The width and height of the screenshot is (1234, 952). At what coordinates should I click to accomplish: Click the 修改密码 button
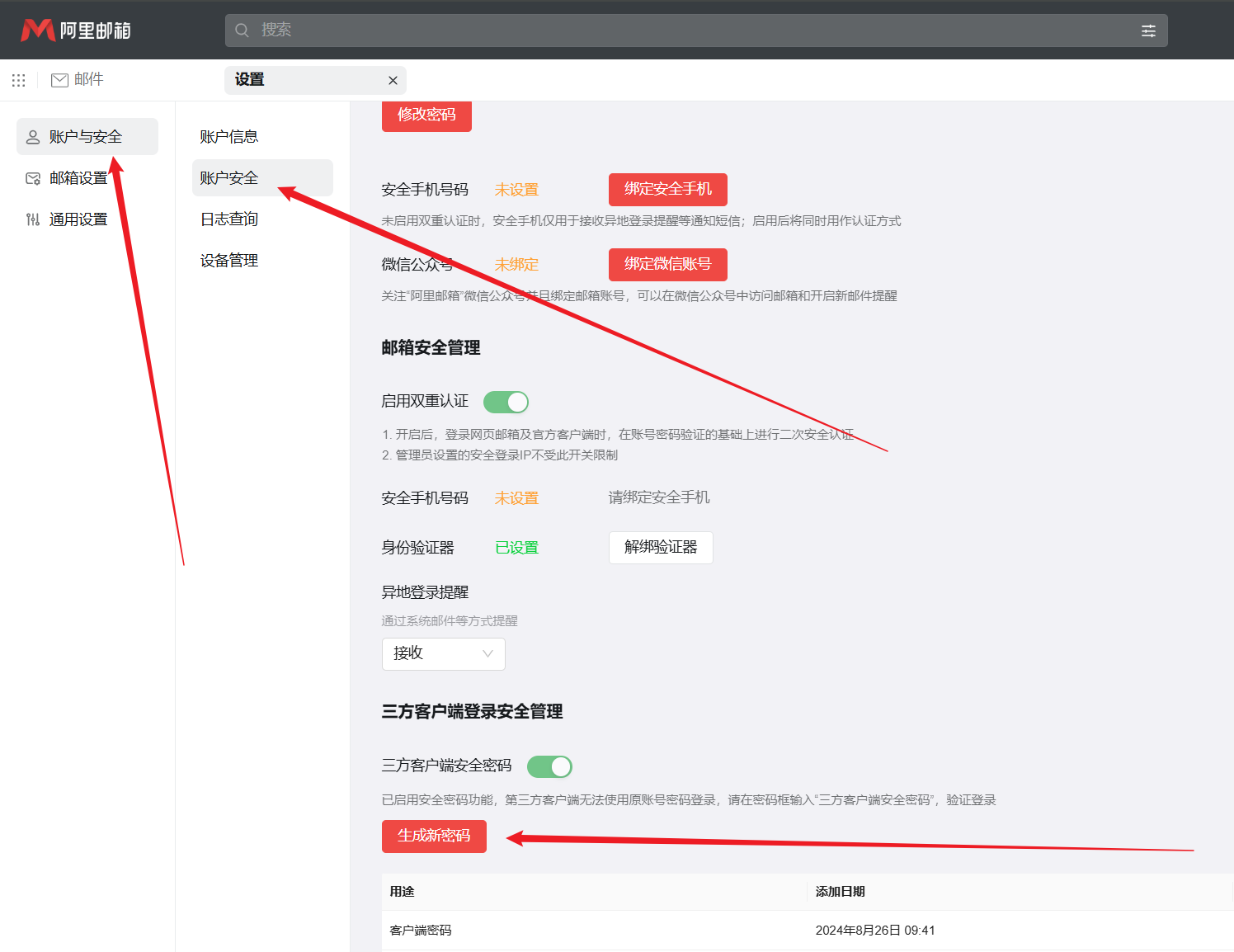tap(426, 115)
